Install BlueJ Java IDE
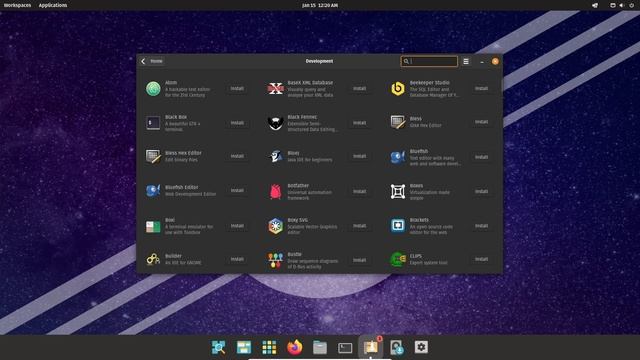The height and width of the screenshot is (360, 640). (x=360, y=156)
